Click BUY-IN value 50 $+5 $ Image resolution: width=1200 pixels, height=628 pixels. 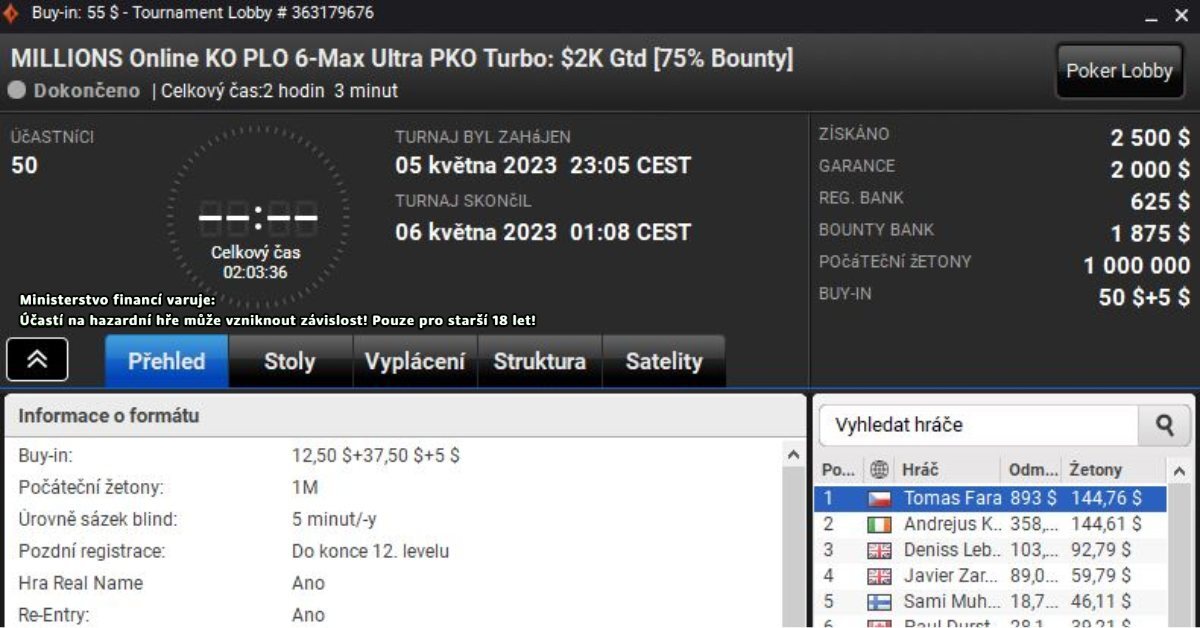point(1144,298)
